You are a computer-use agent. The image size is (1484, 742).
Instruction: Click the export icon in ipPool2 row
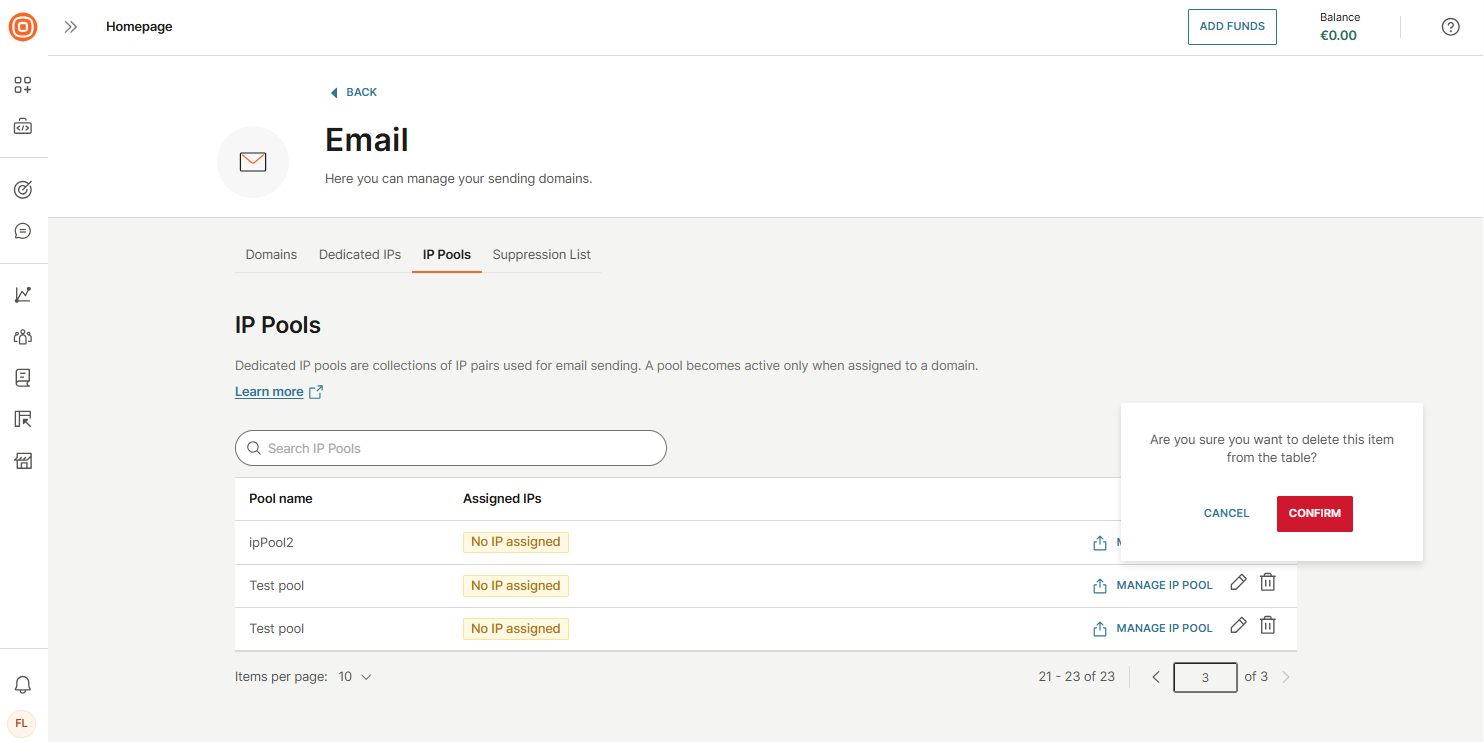[x=1100, y=543]
